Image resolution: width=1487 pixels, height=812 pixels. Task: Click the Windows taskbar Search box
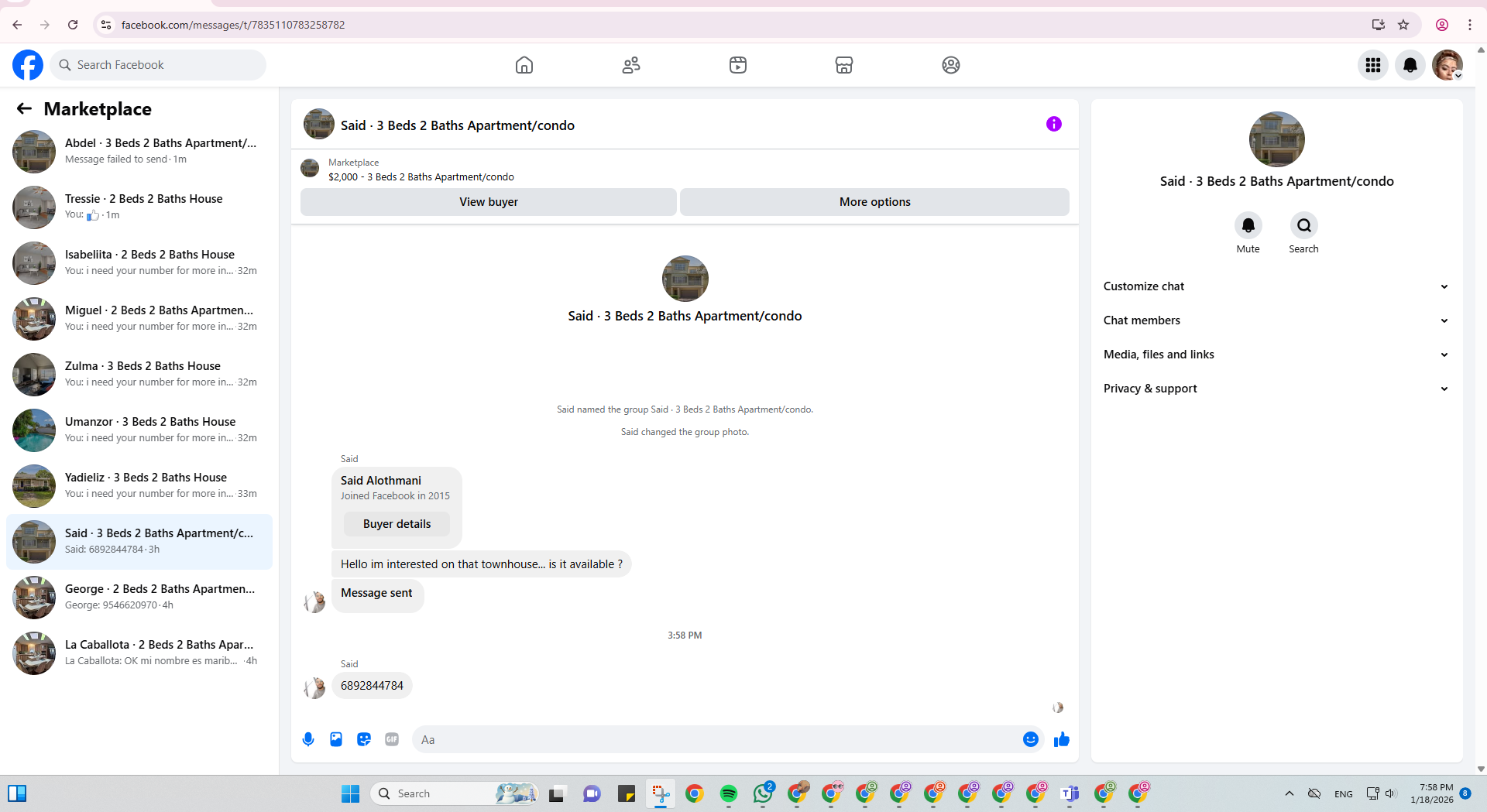[455, 793]
